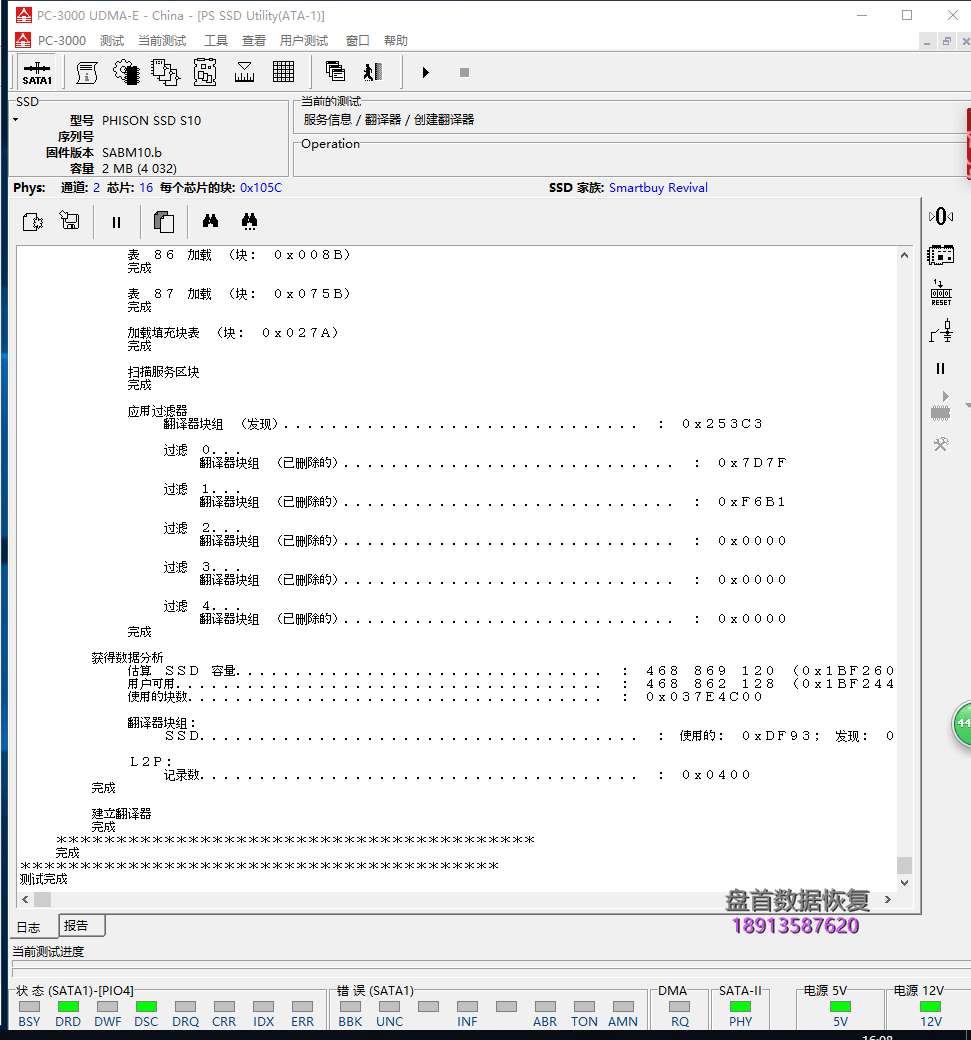Open the 帮助 menu
The height and width of the screenshot is (1040, 971).
[x=396, y=40]
